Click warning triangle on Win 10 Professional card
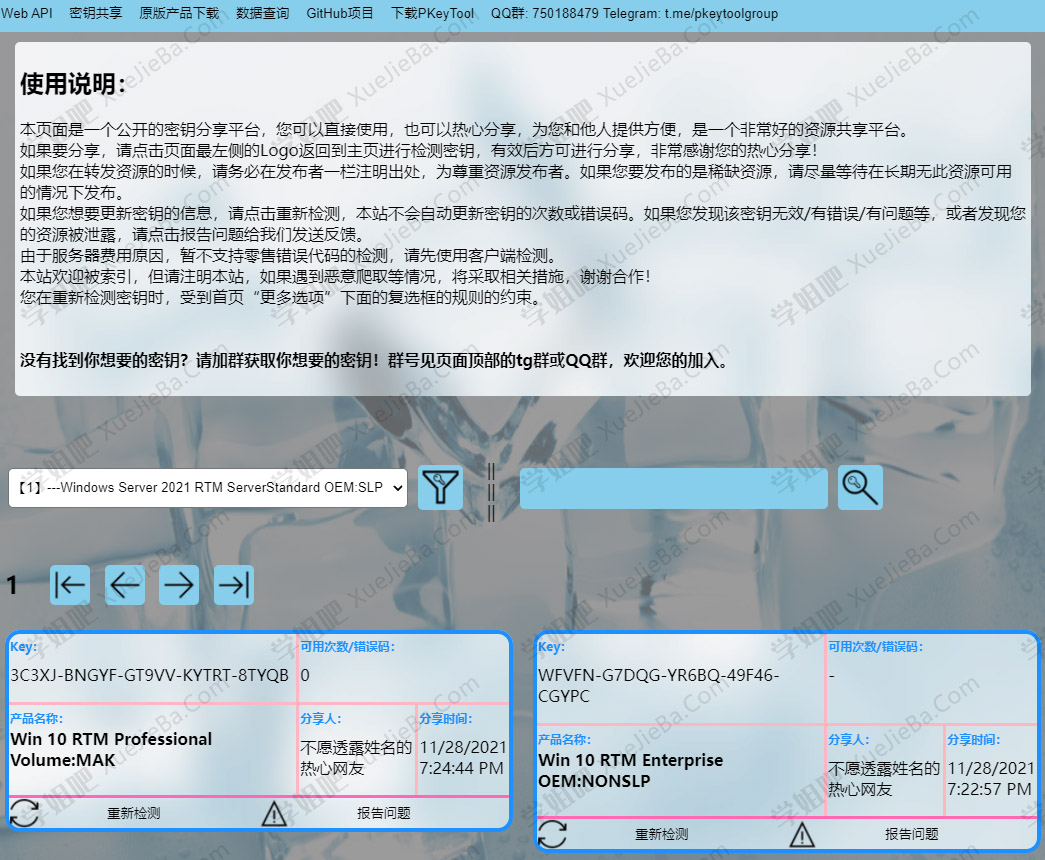This screenshot has height=860, width=1045. (274, 813)
